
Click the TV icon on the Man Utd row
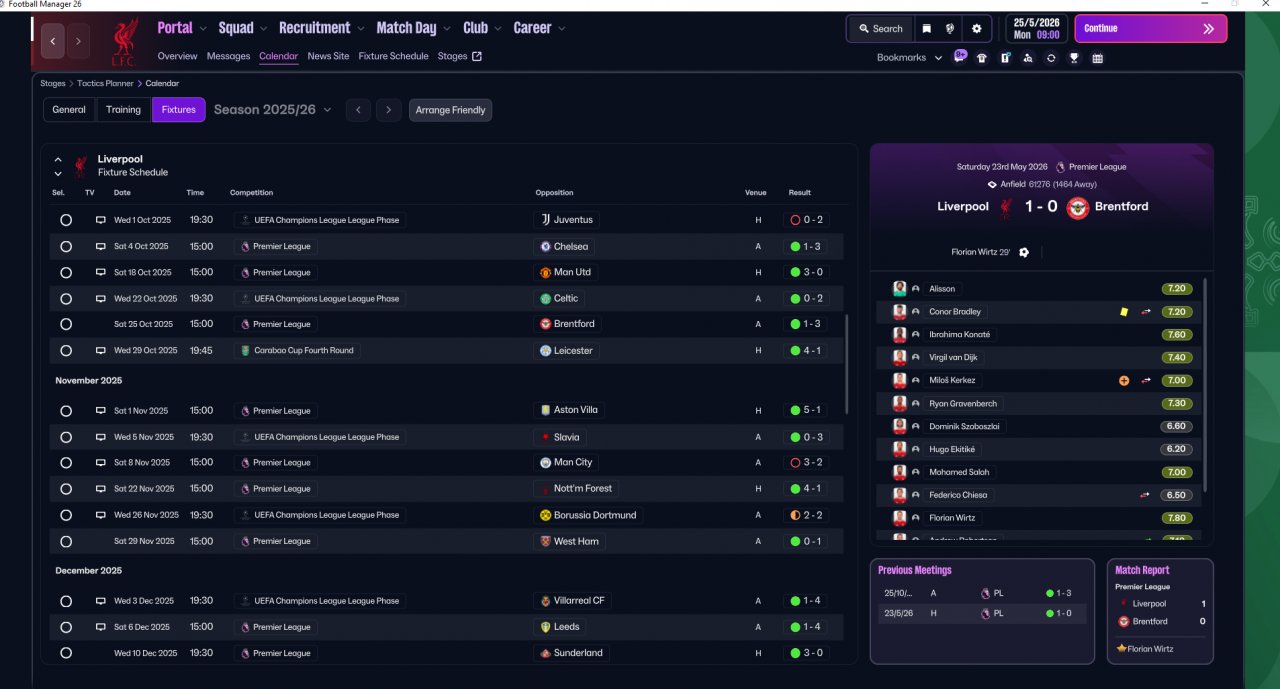(x=100, y=272)
